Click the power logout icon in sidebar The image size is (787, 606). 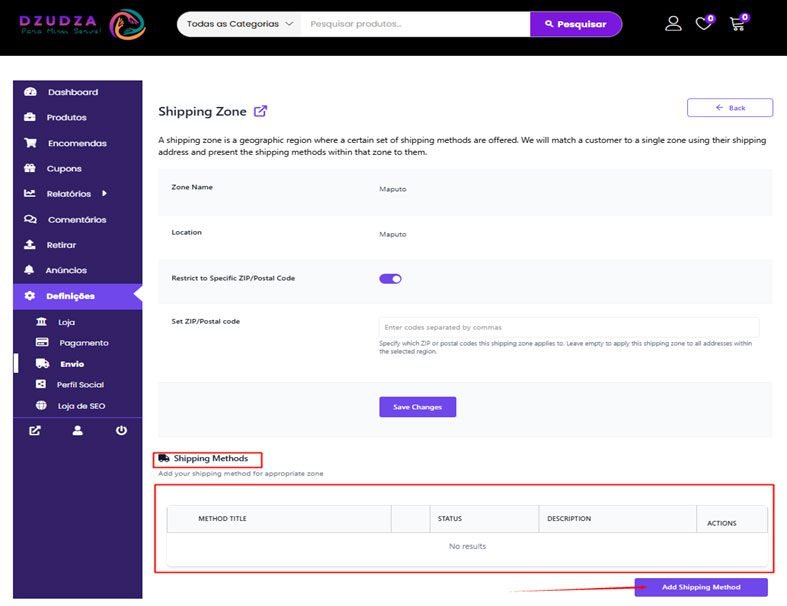pos(121,430)
